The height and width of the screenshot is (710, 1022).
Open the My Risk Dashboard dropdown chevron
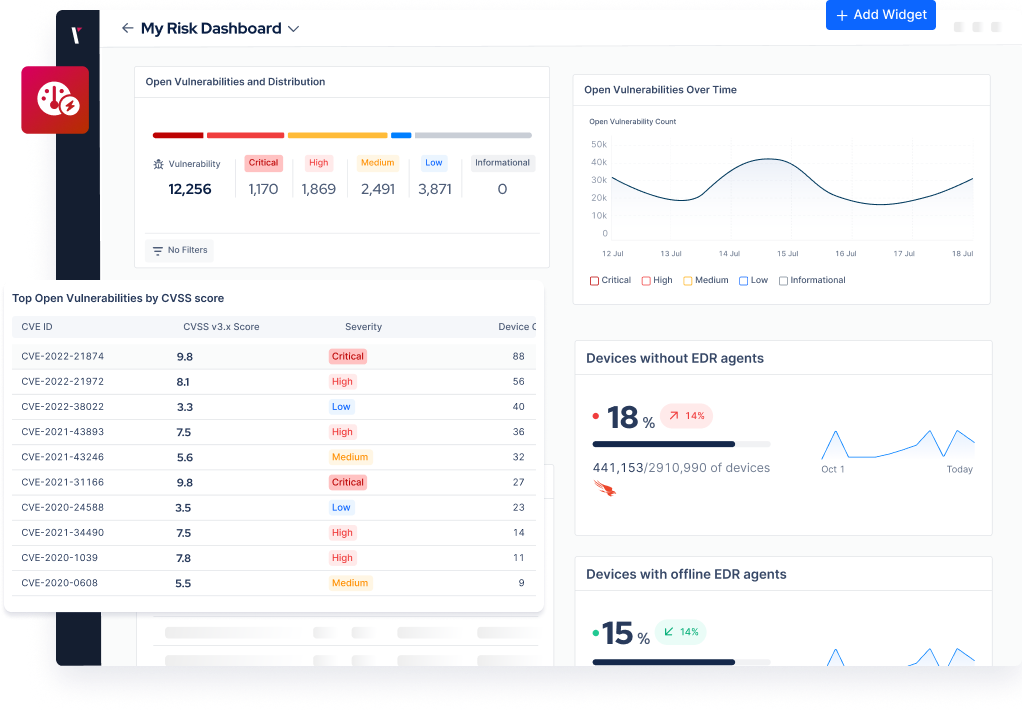[x=293, y=28]
